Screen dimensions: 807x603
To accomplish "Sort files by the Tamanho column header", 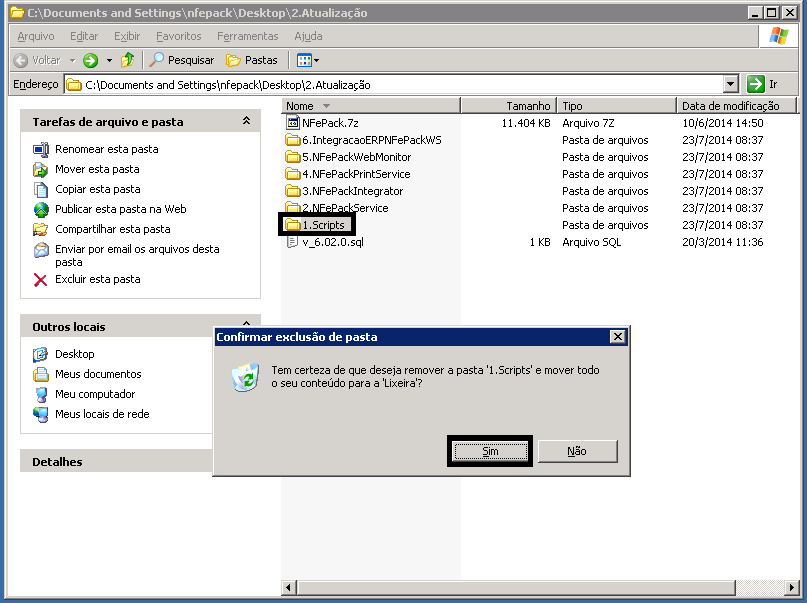I will (528, 105).
